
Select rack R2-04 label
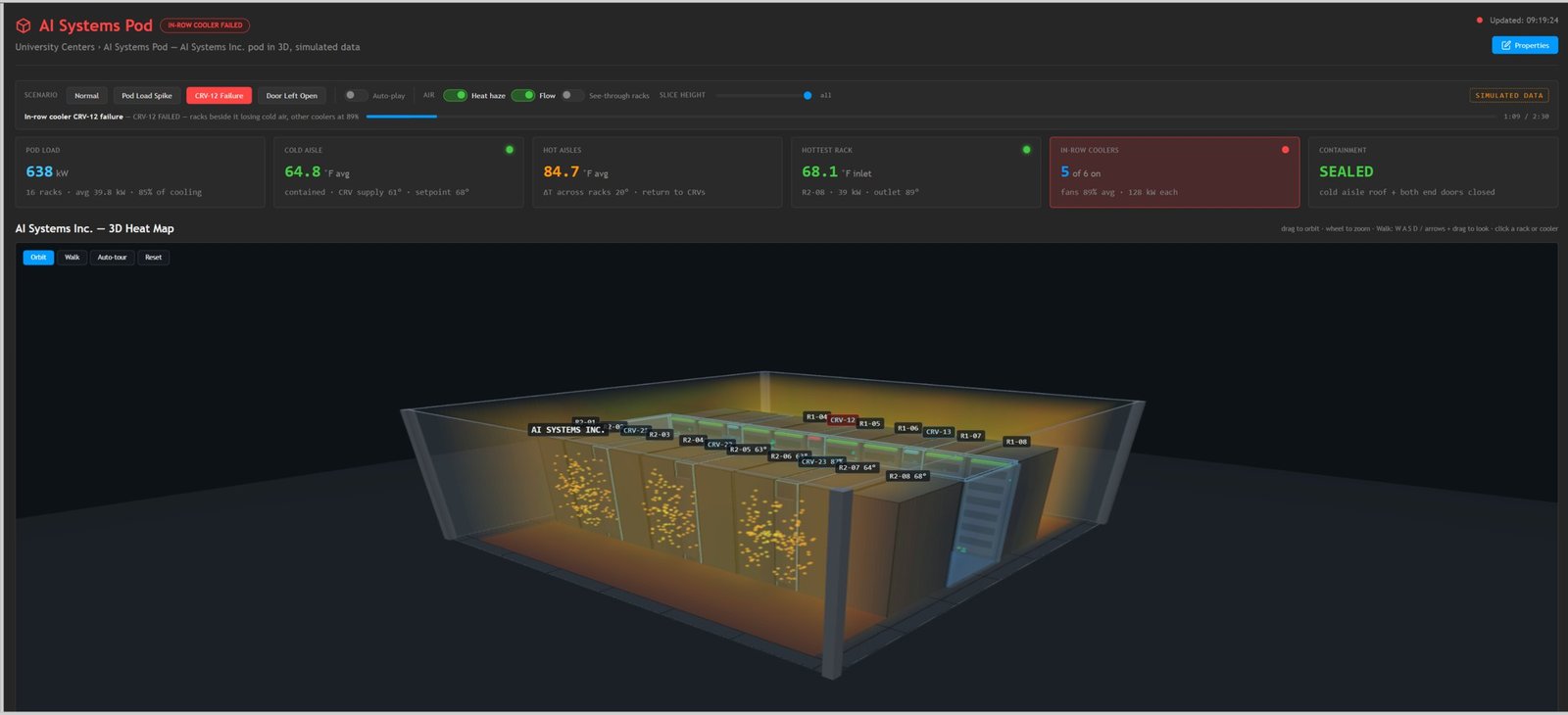693,440
